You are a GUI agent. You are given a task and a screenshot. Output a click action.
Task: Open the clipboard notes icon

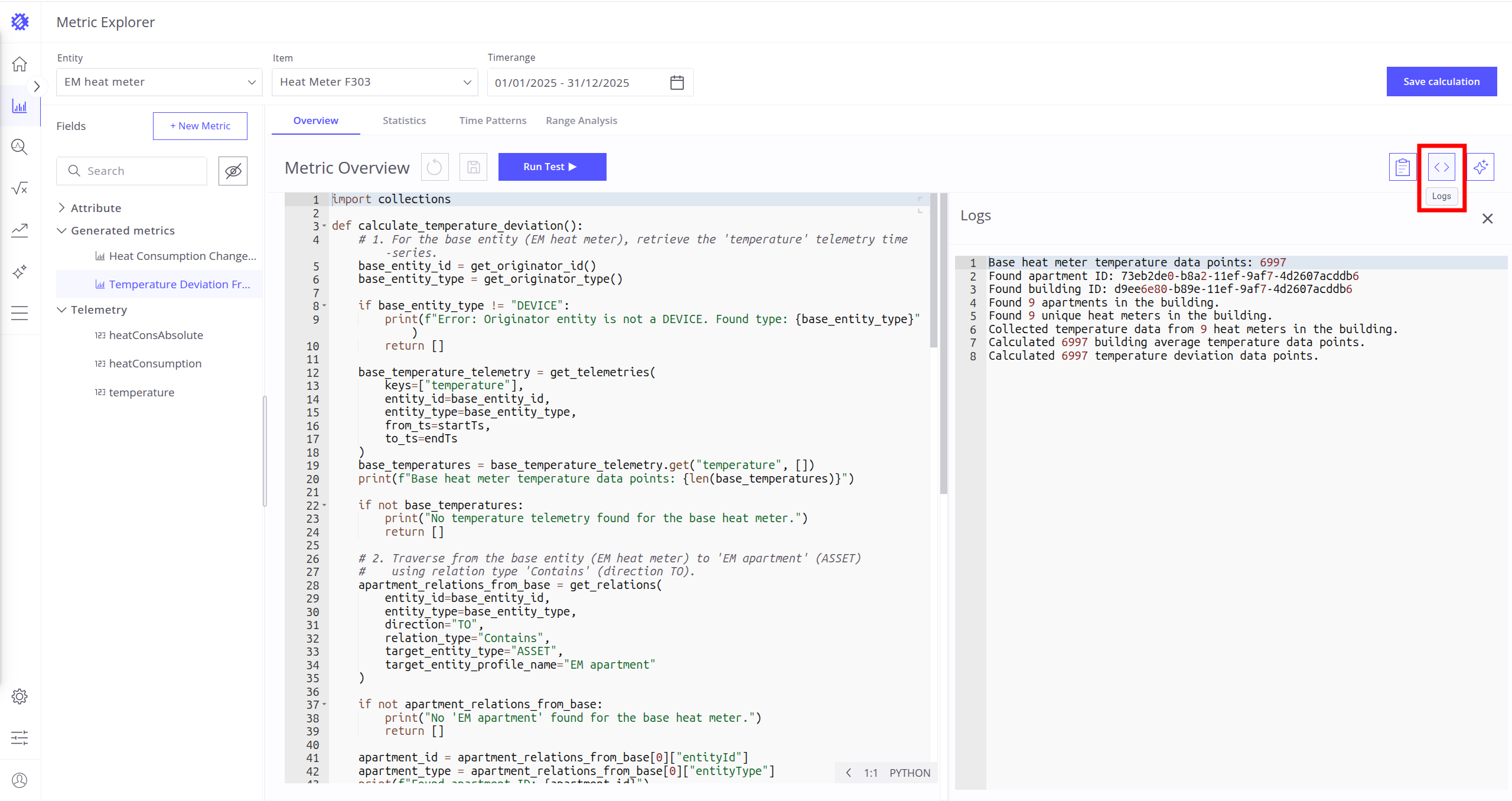(1402, 167)
